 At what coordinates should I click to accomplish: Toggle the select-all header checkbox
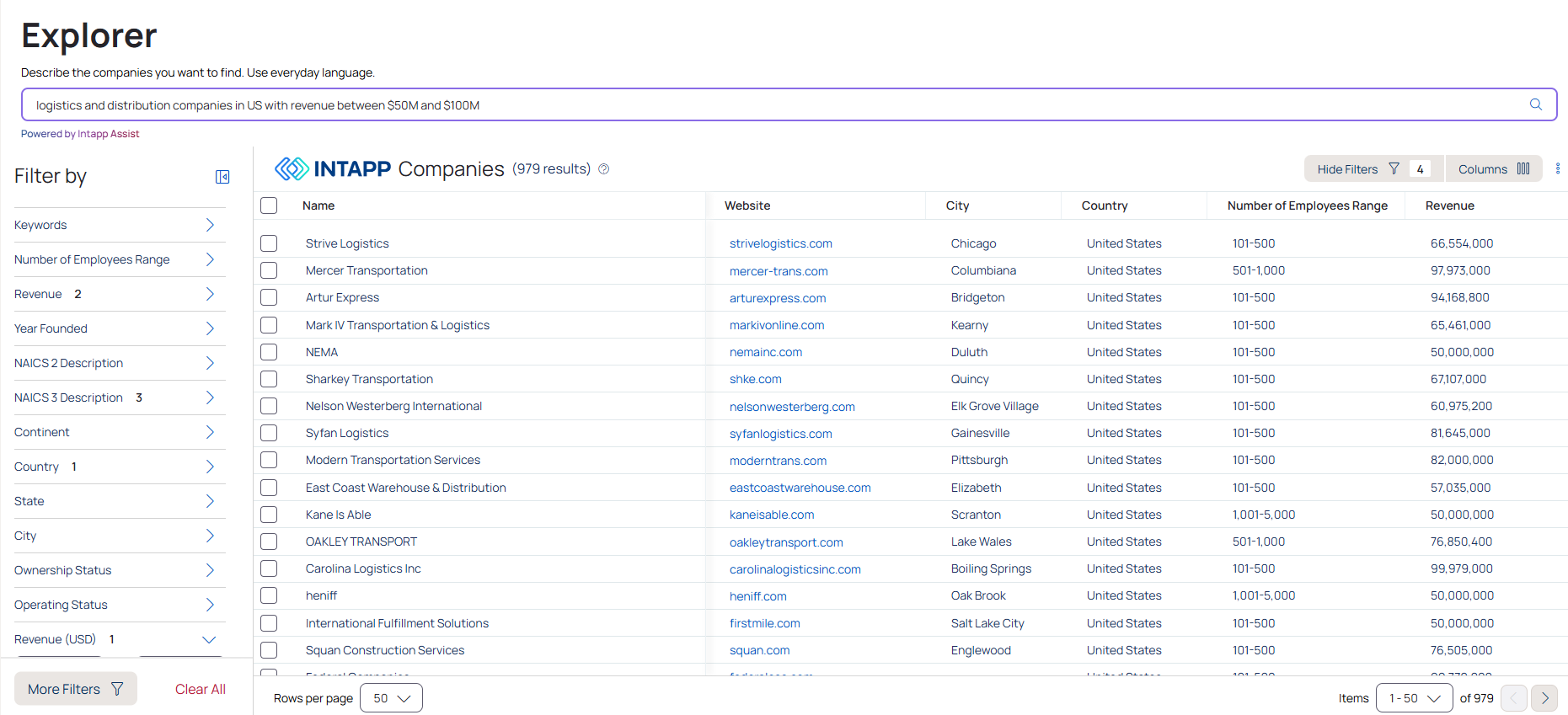pos(269,205)
